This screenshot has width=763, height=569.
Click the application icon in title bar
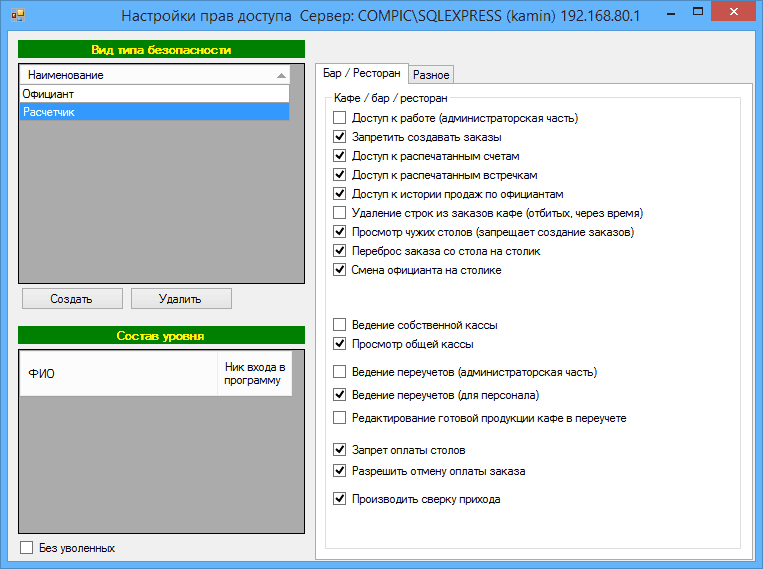[17, 17]
